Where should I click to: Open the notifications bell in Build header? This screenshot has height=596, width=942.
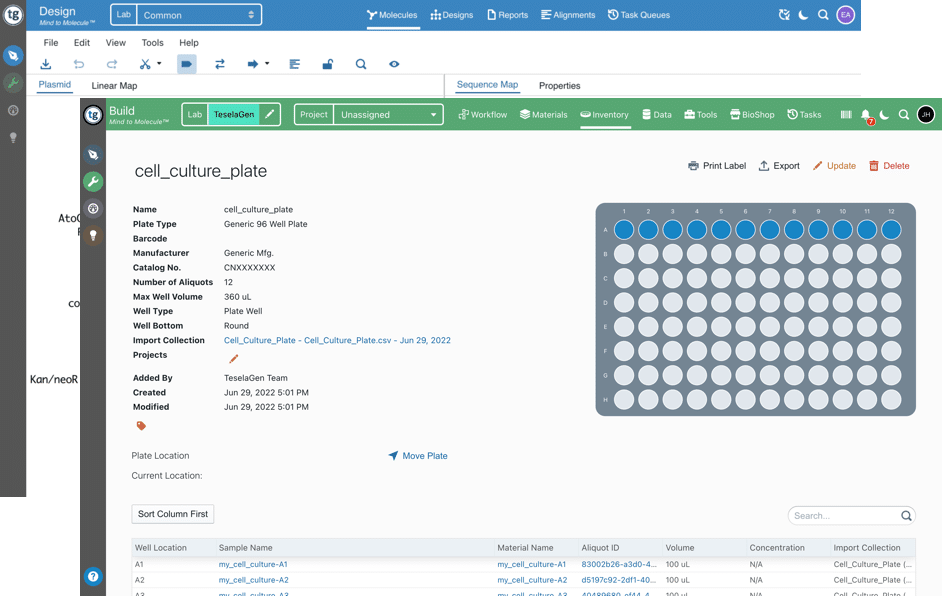pyautogui.click(x=866, y=115)
